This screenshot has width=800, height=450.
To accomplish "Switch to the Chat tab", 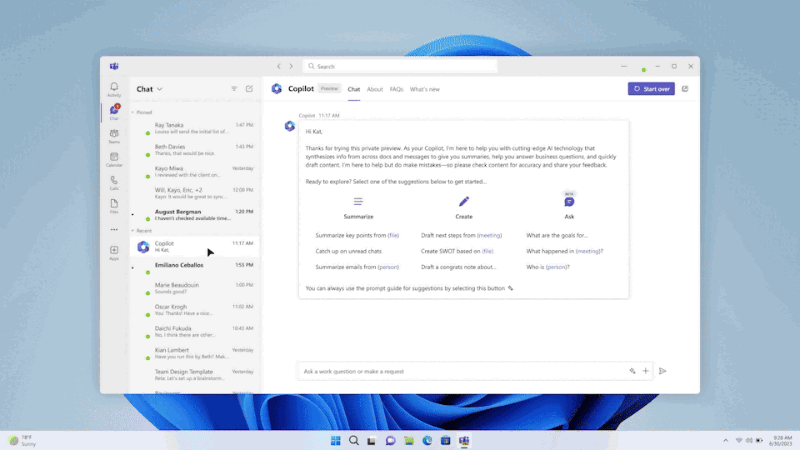I will coord(354,89).
